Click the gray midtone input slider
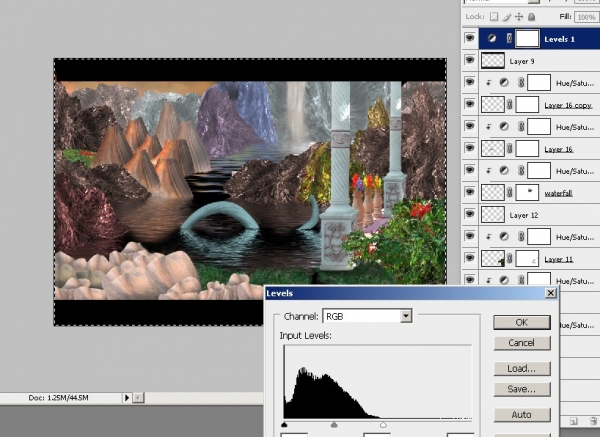The image size is (600, 437). 334,424
